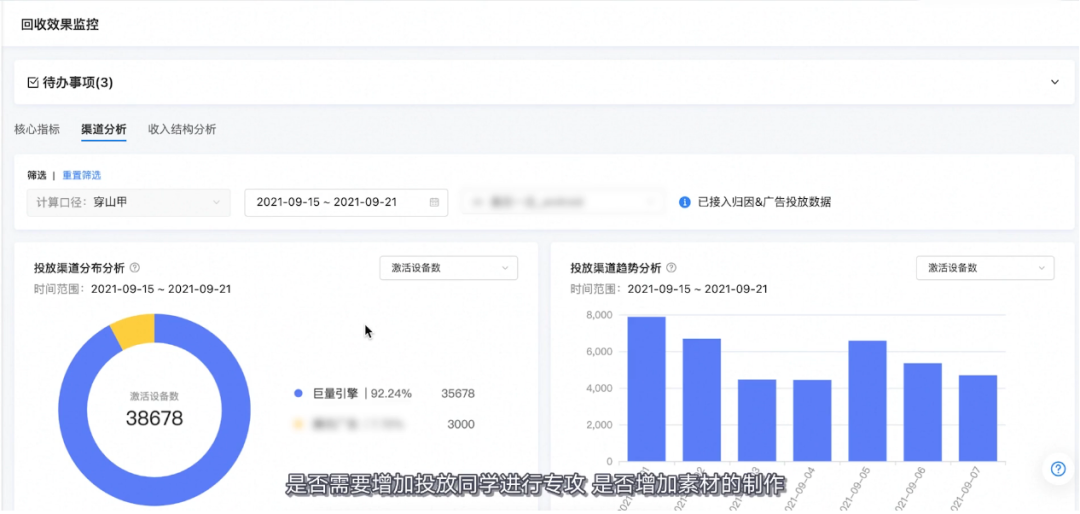
Task: Open the 计算口径 穿山甲 dropdown
Action: coord(129,203)
